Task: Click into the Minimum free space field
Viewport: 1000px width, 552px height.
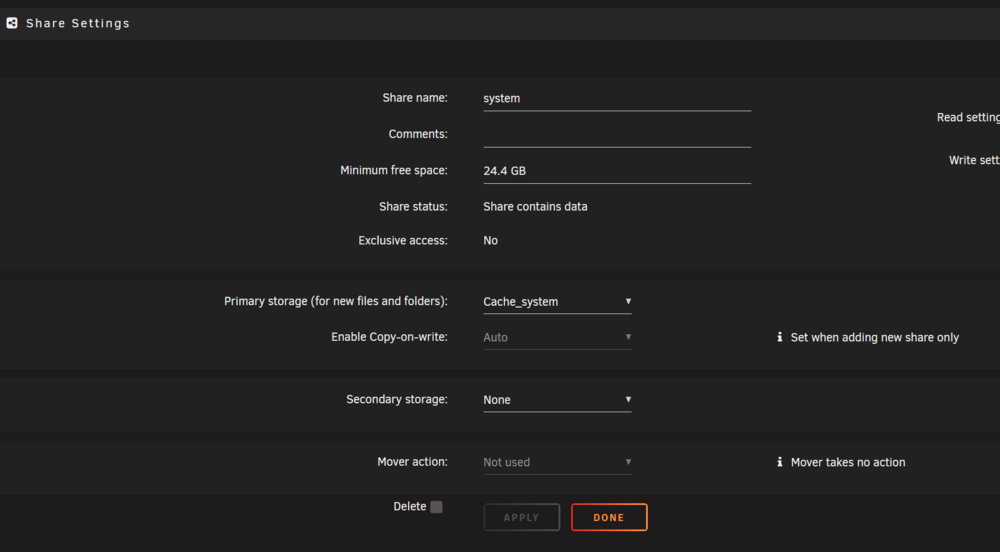Action: coord(617,171)
